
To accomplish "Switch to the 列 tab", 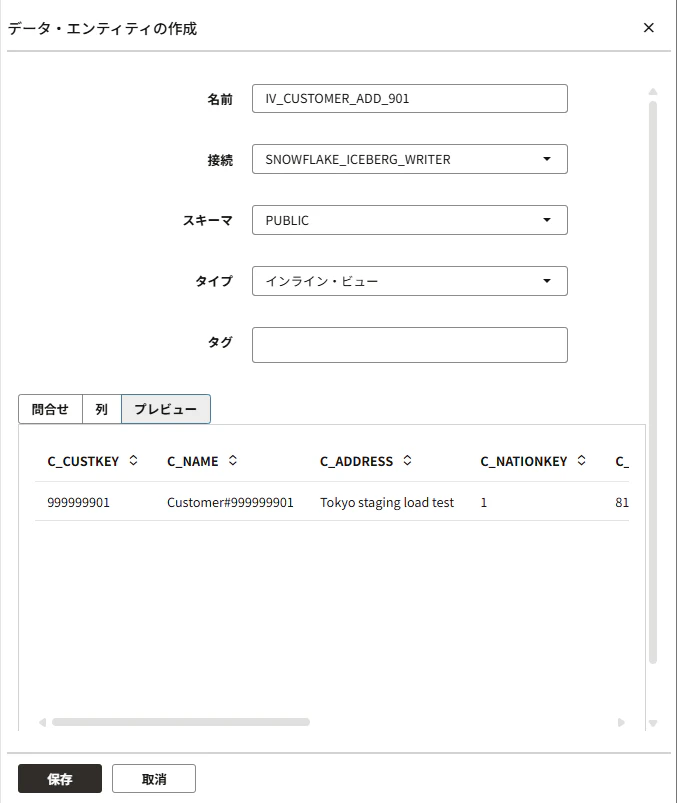I will (x=101, y=409).
